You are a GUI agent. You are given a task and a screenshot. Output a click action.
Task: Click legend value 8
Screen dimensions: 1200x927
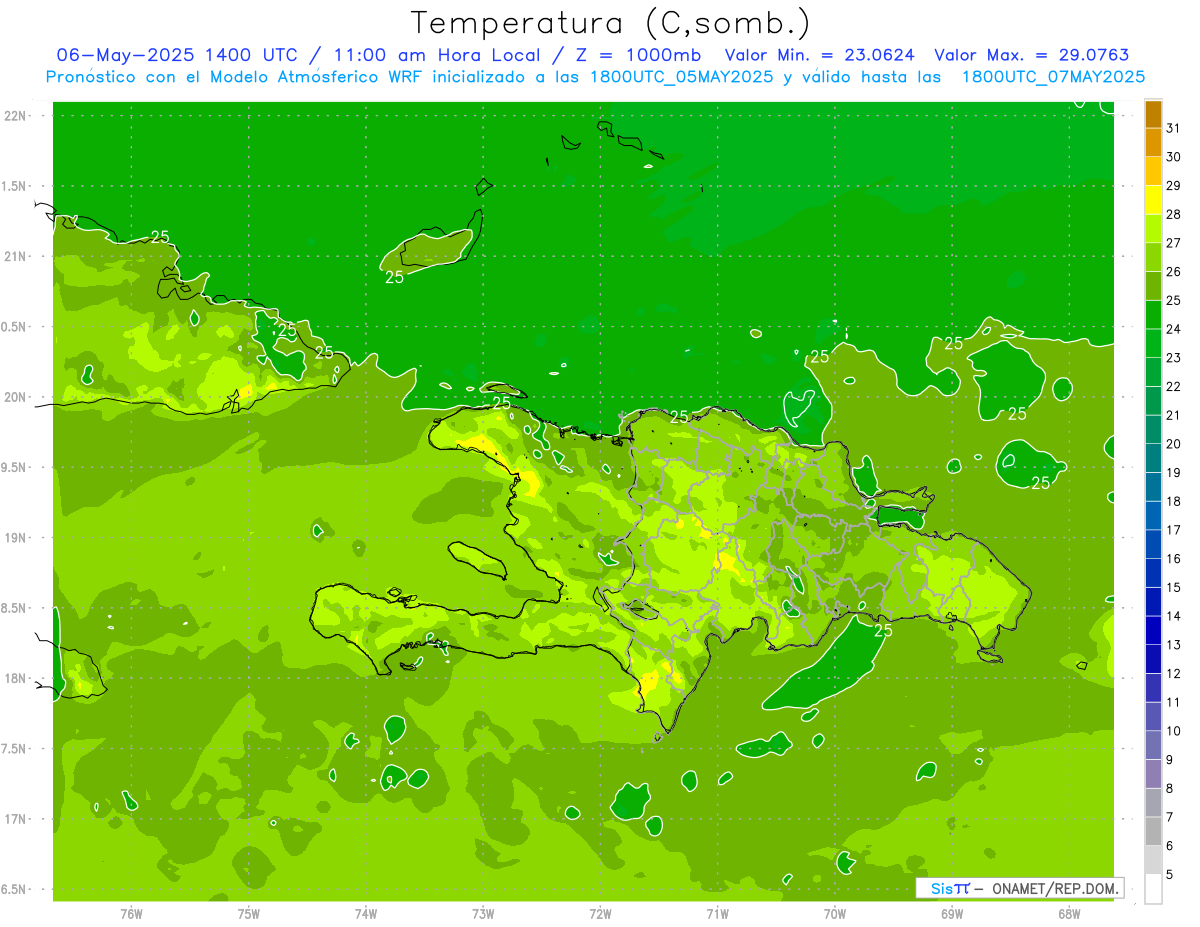click(x=1170, y=788)
